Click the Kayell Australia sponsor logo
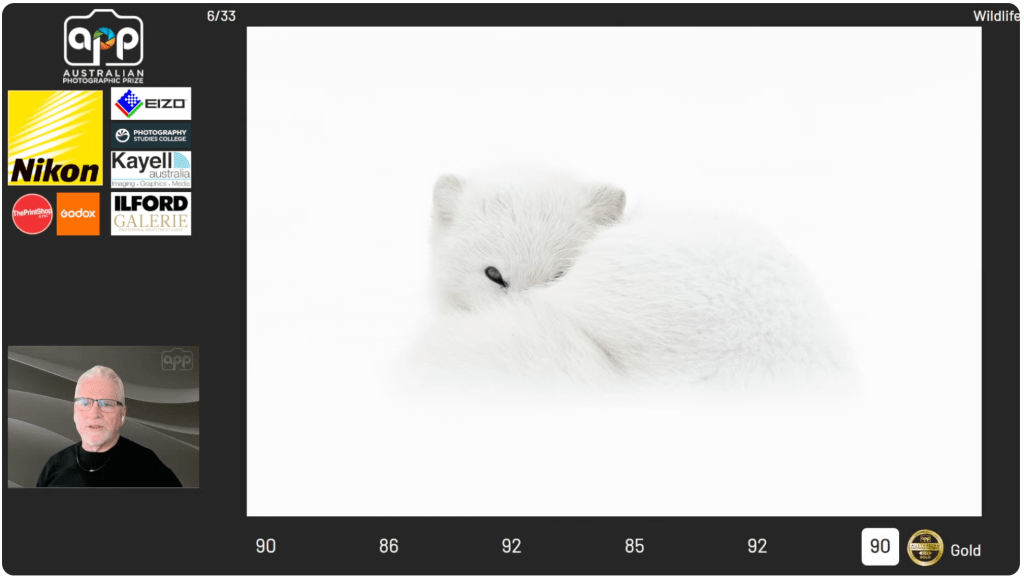The height and width of the screenshot is (580, 1024). point(151,169)
